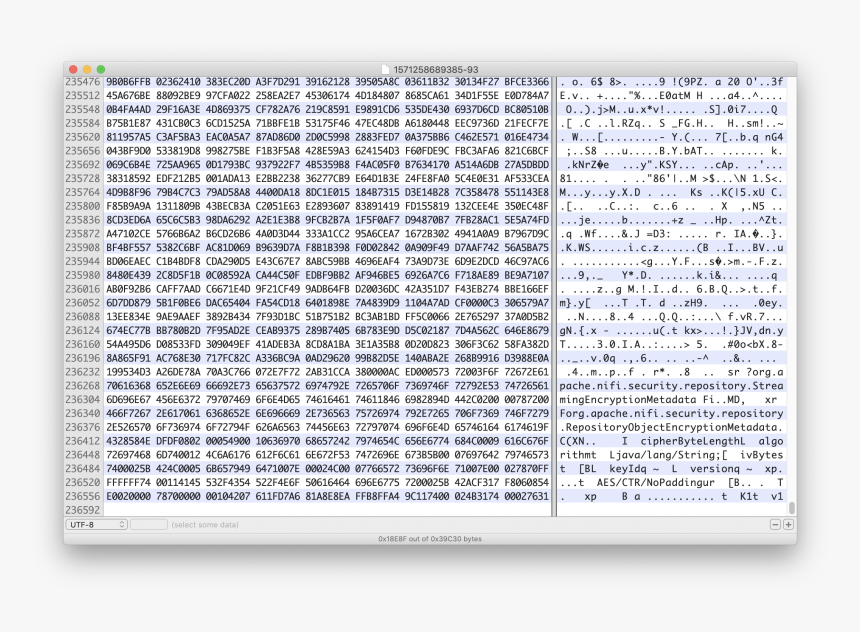Click hex group 674EC77B
Image resolution: width=860 pixels, height=632 pixels.
click(x=128, y=330)
